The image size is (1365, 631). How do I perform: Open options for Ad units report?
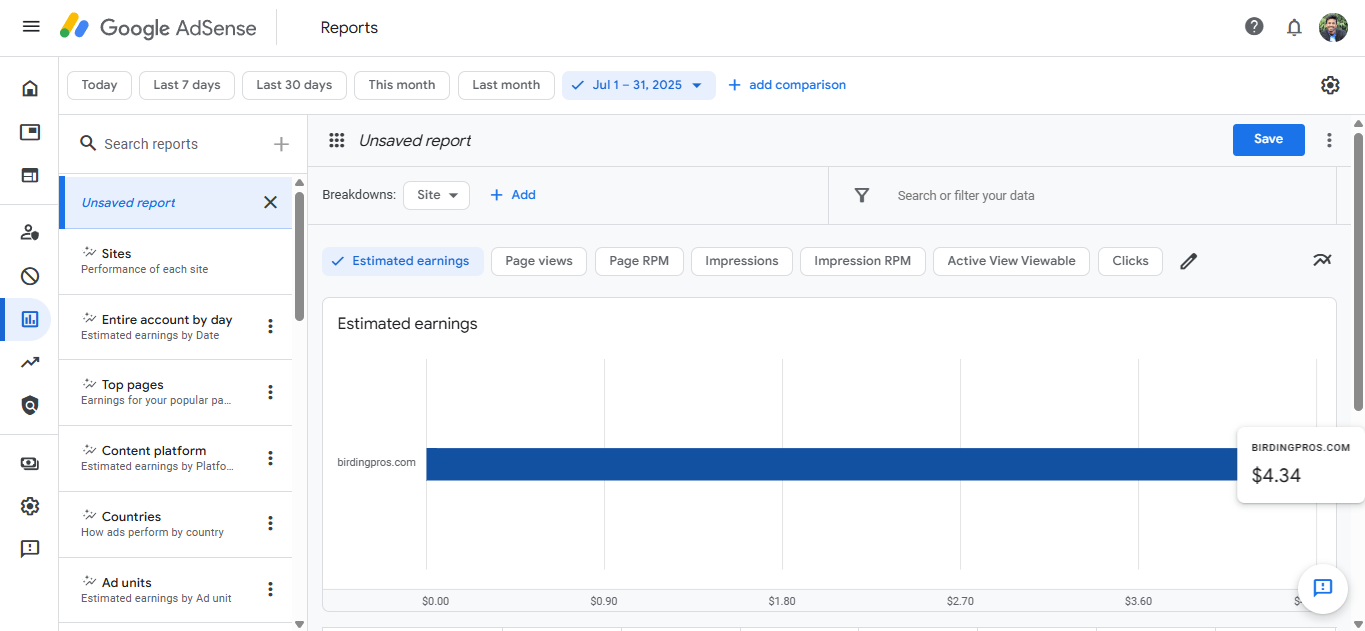(270, 589)
